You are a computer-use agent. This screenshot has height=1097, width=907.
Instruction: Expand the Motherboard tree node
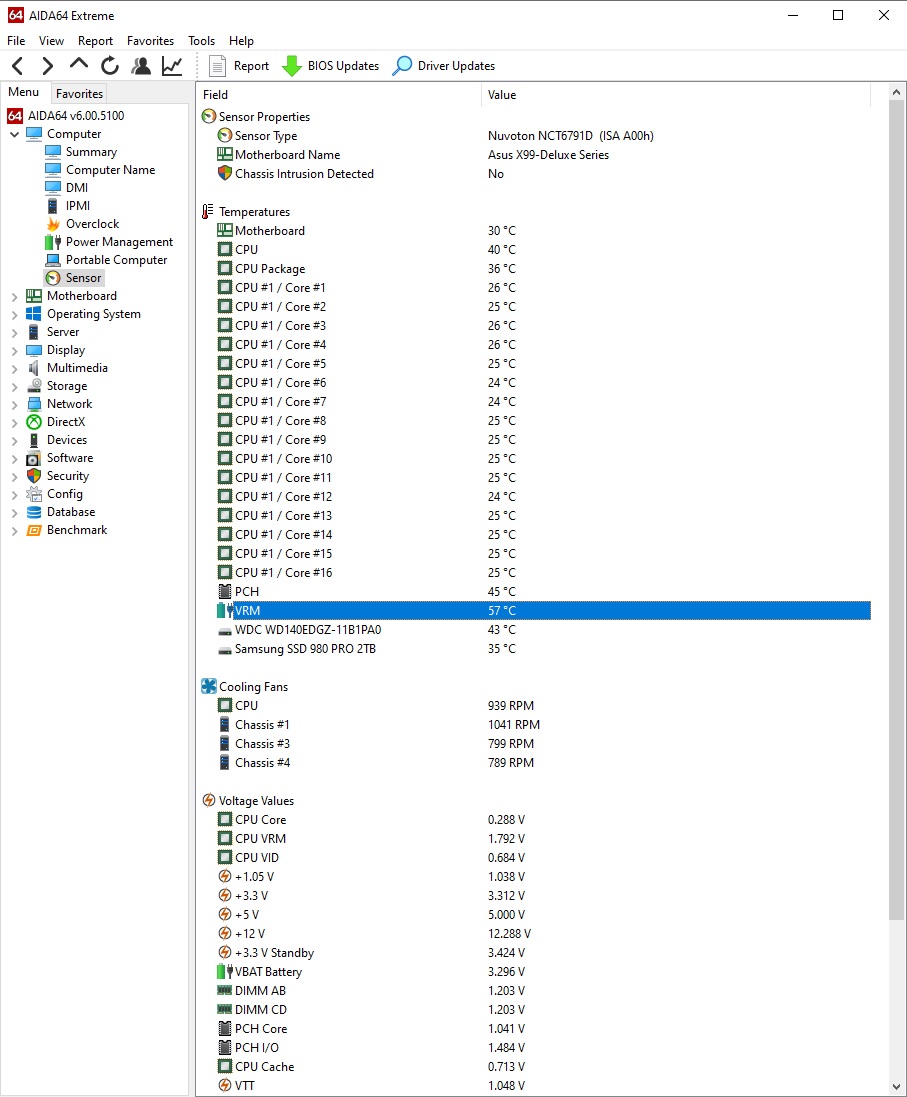click(15, 297)
